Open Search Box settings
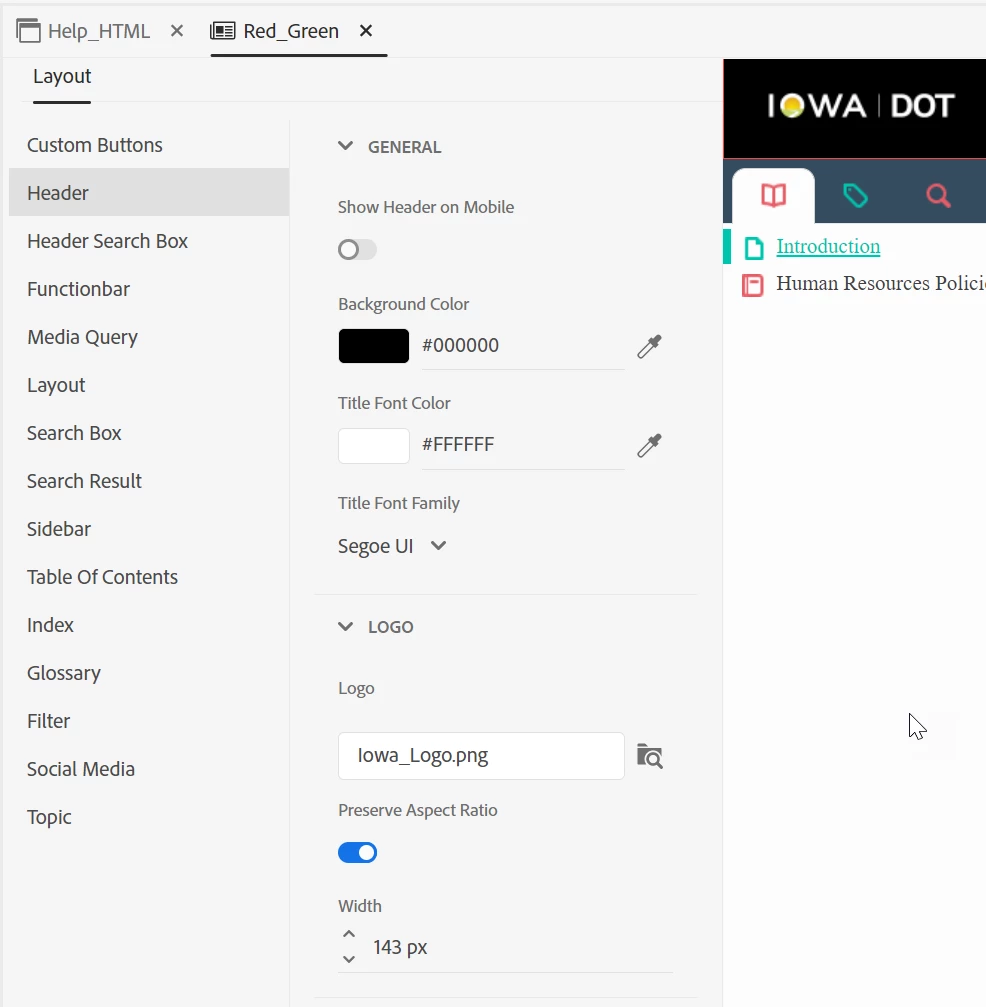The image size is (986, 1007). click(149, 433)
